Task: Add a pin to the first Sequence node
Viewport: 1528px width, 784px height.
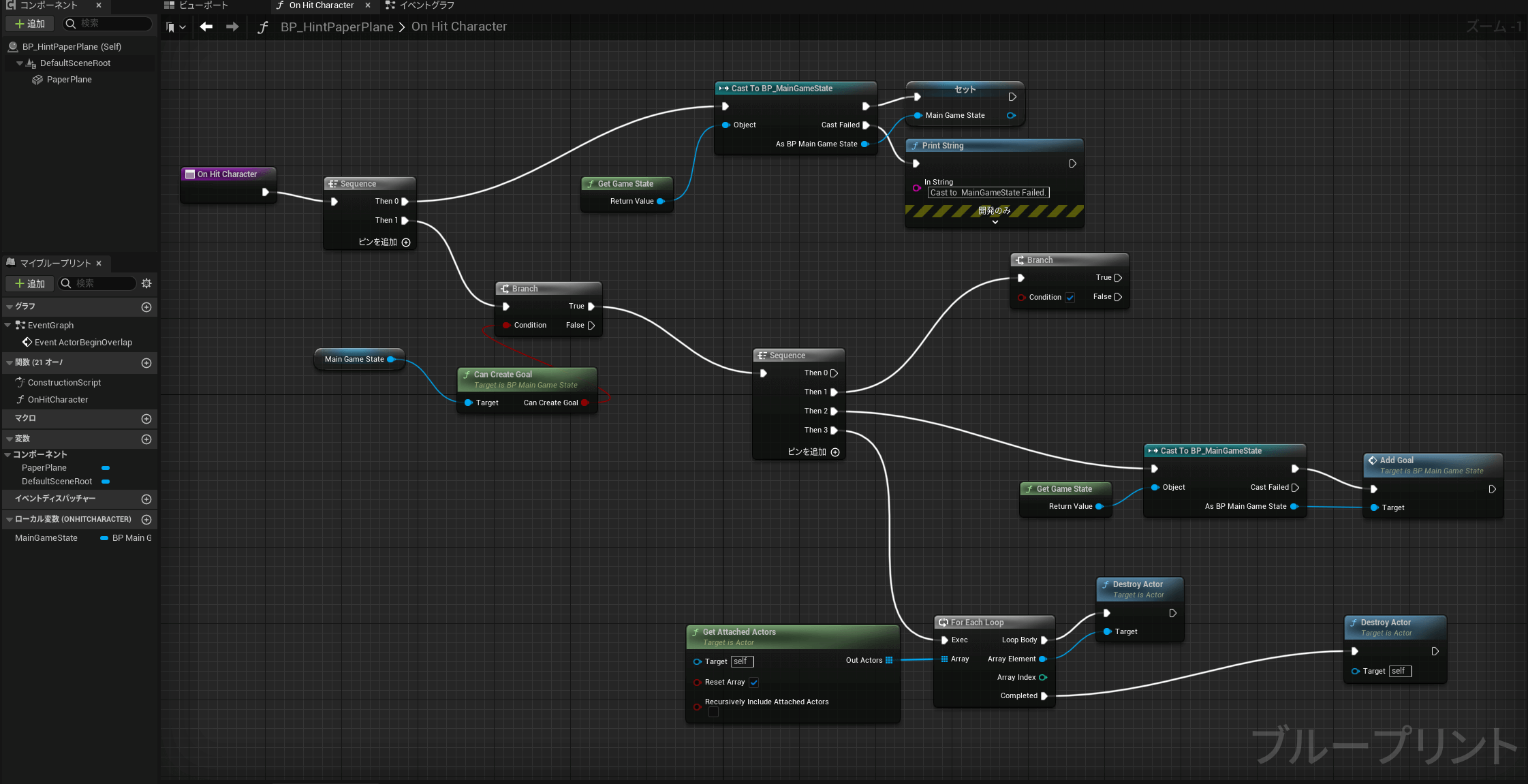Action: coord(406,242)
